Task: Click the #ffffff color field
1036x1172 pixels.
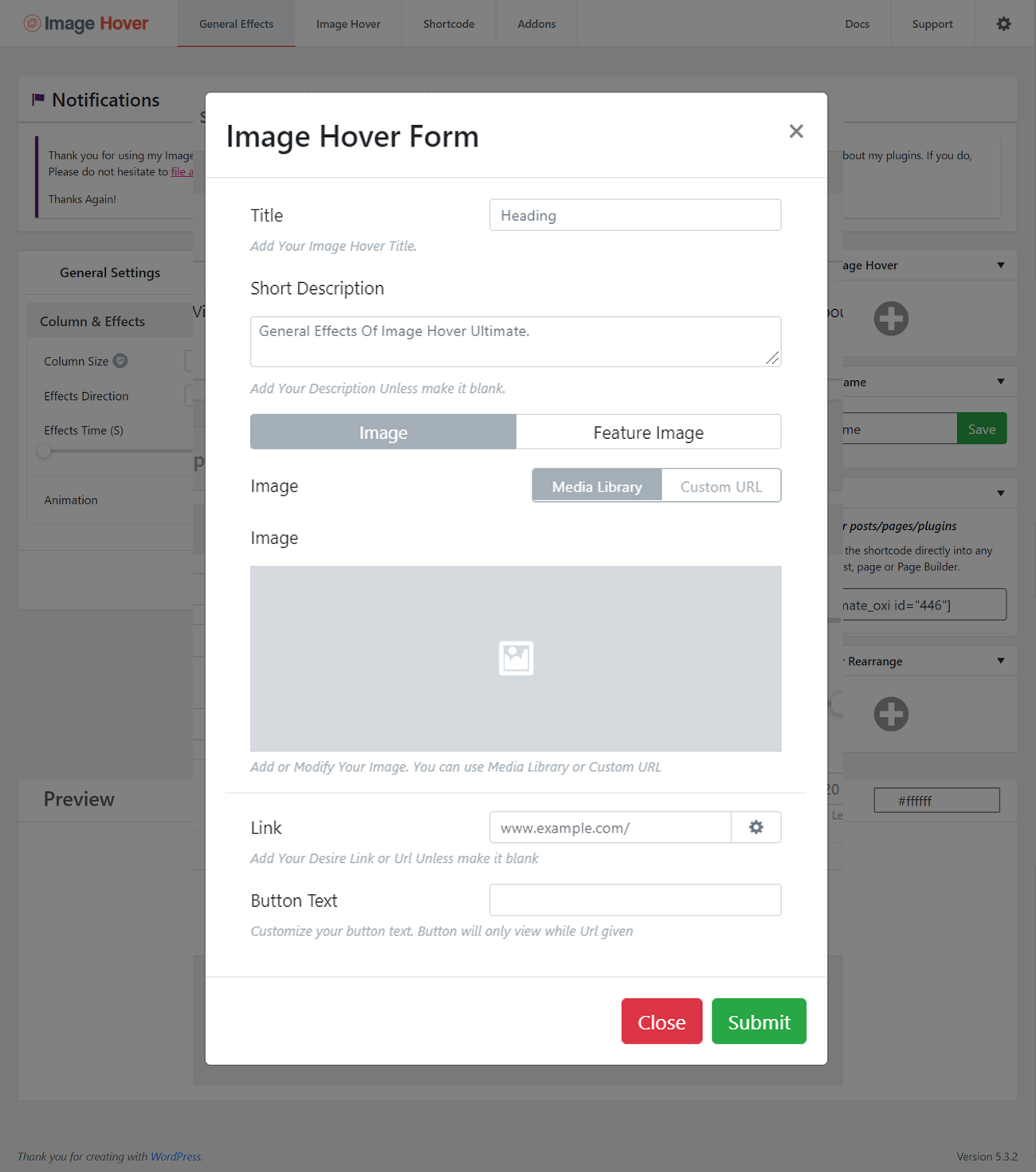Action: pos(936,801)
